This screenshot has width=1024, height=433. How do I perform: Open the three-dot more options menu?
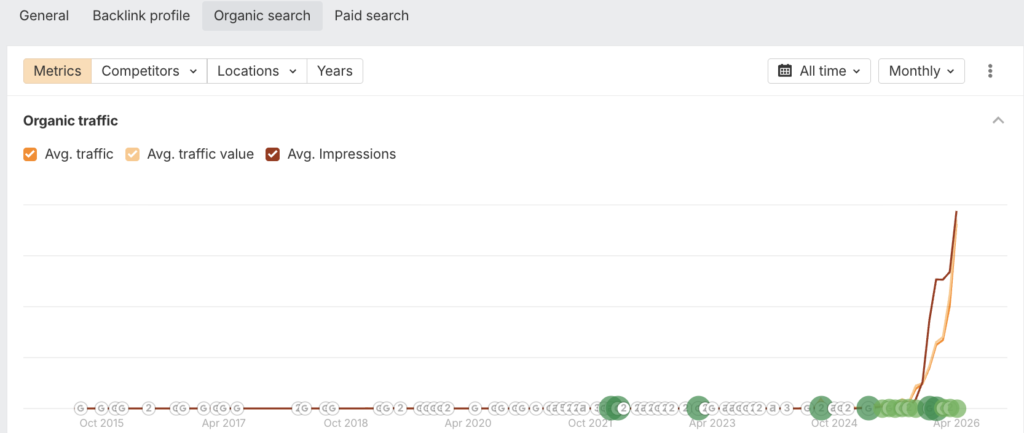coord(990,71)
